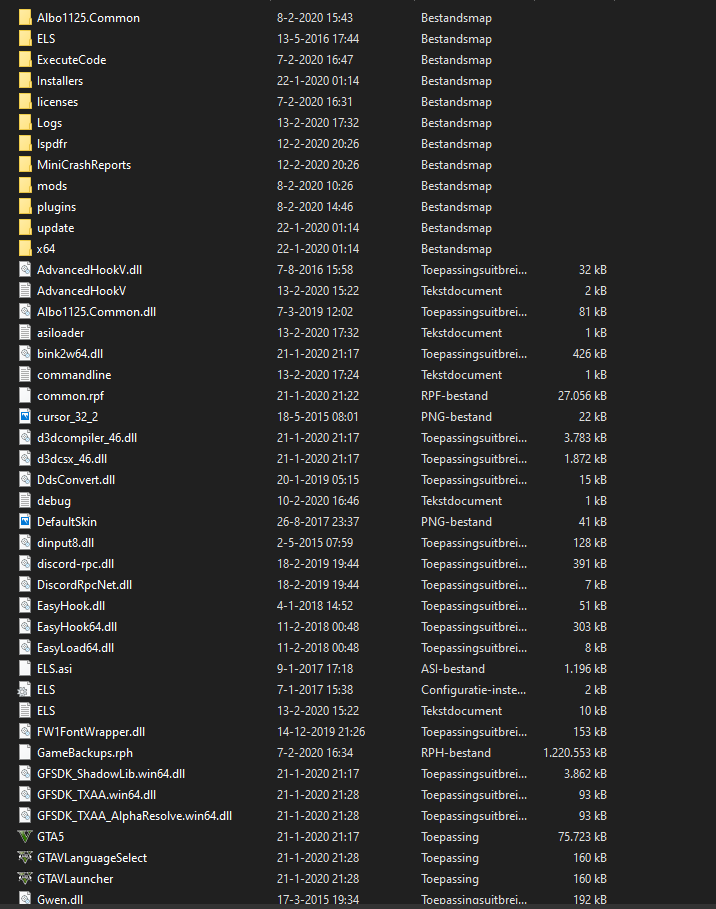Select the Albo1125.Common folder icon

point(25,17)
